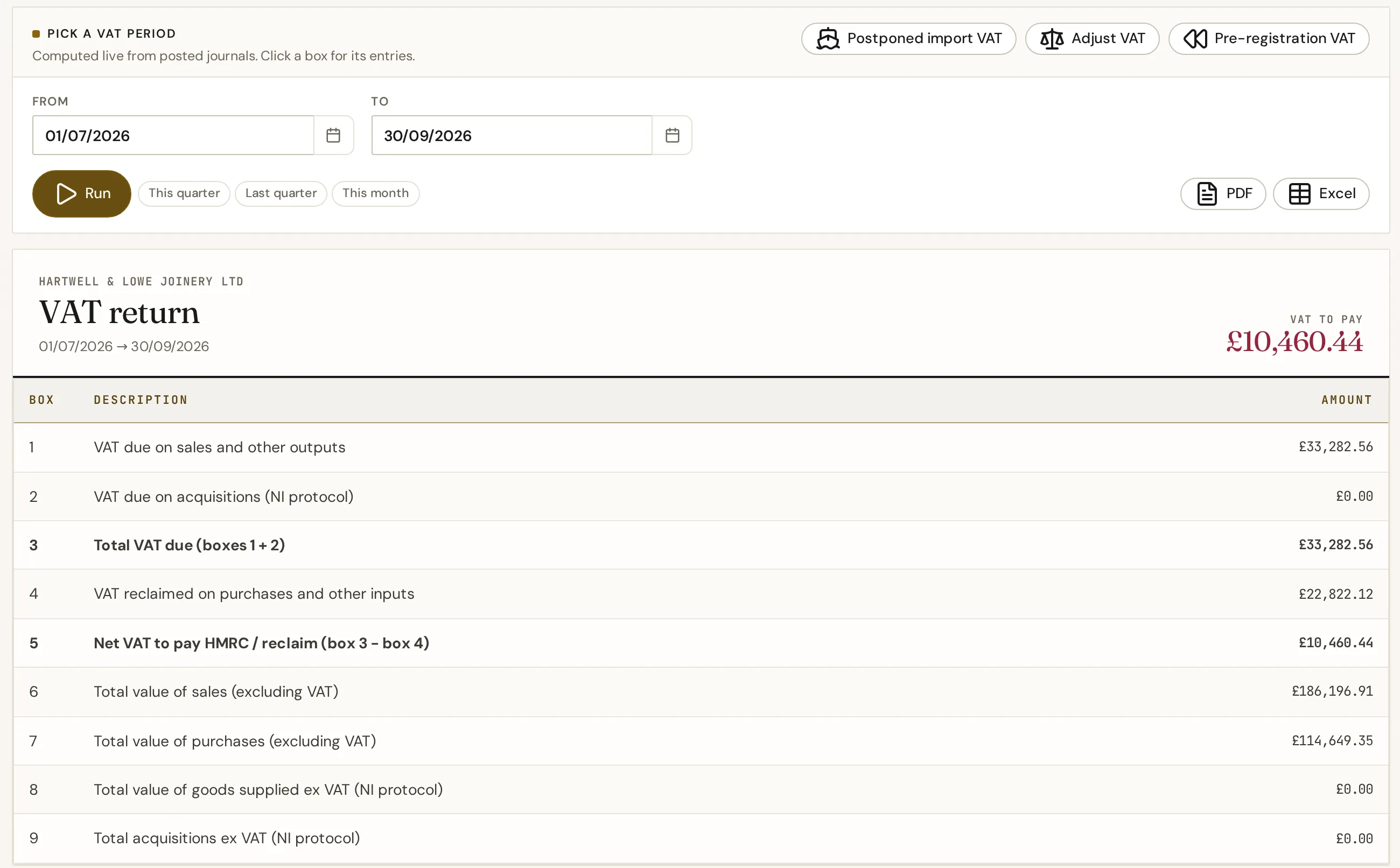Select the Last quarter preset

click(x=281, y=193)
